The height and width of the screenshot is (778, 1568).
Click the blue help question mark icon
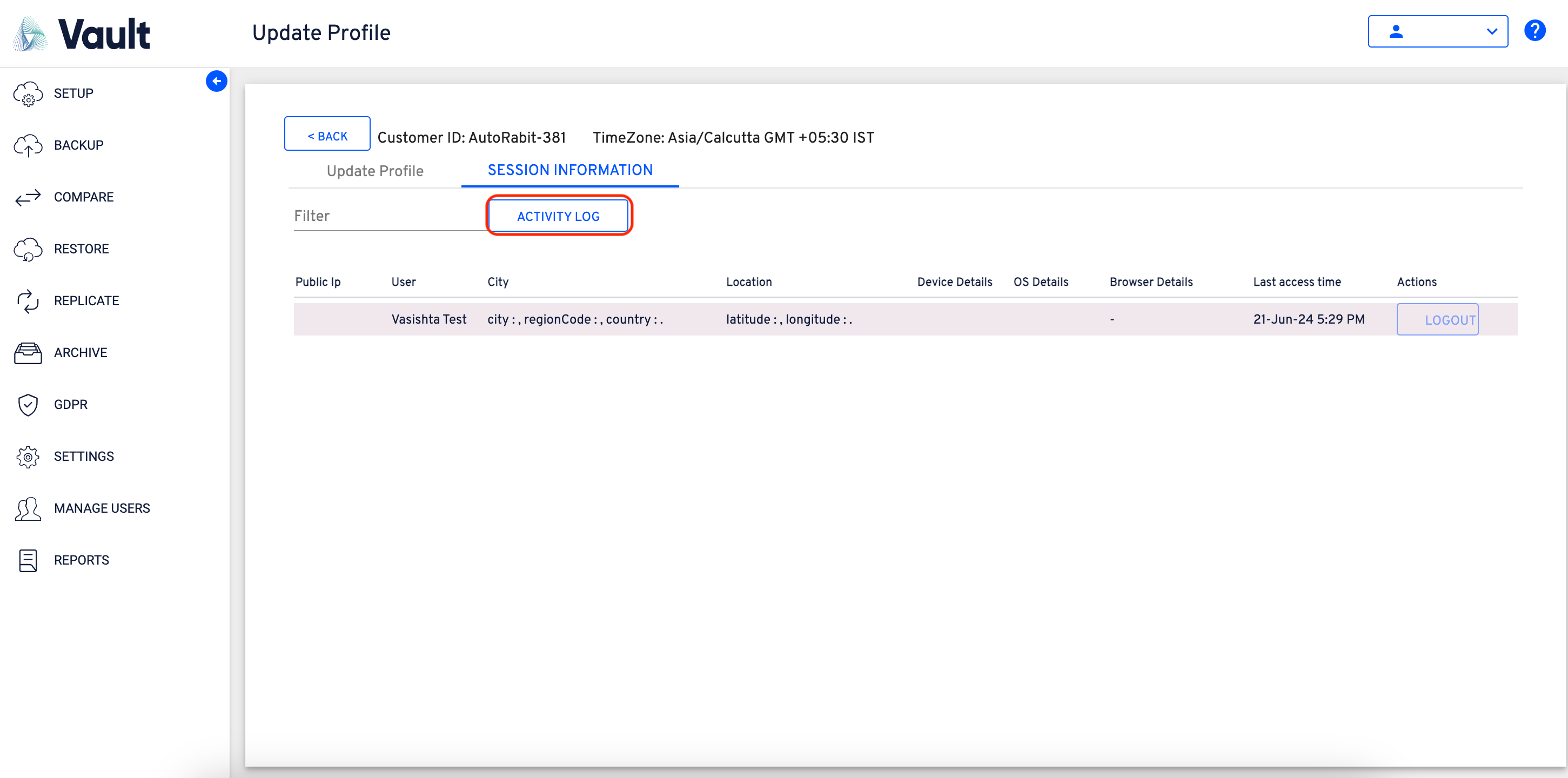pyautogui.click(x=1534, y=31)
